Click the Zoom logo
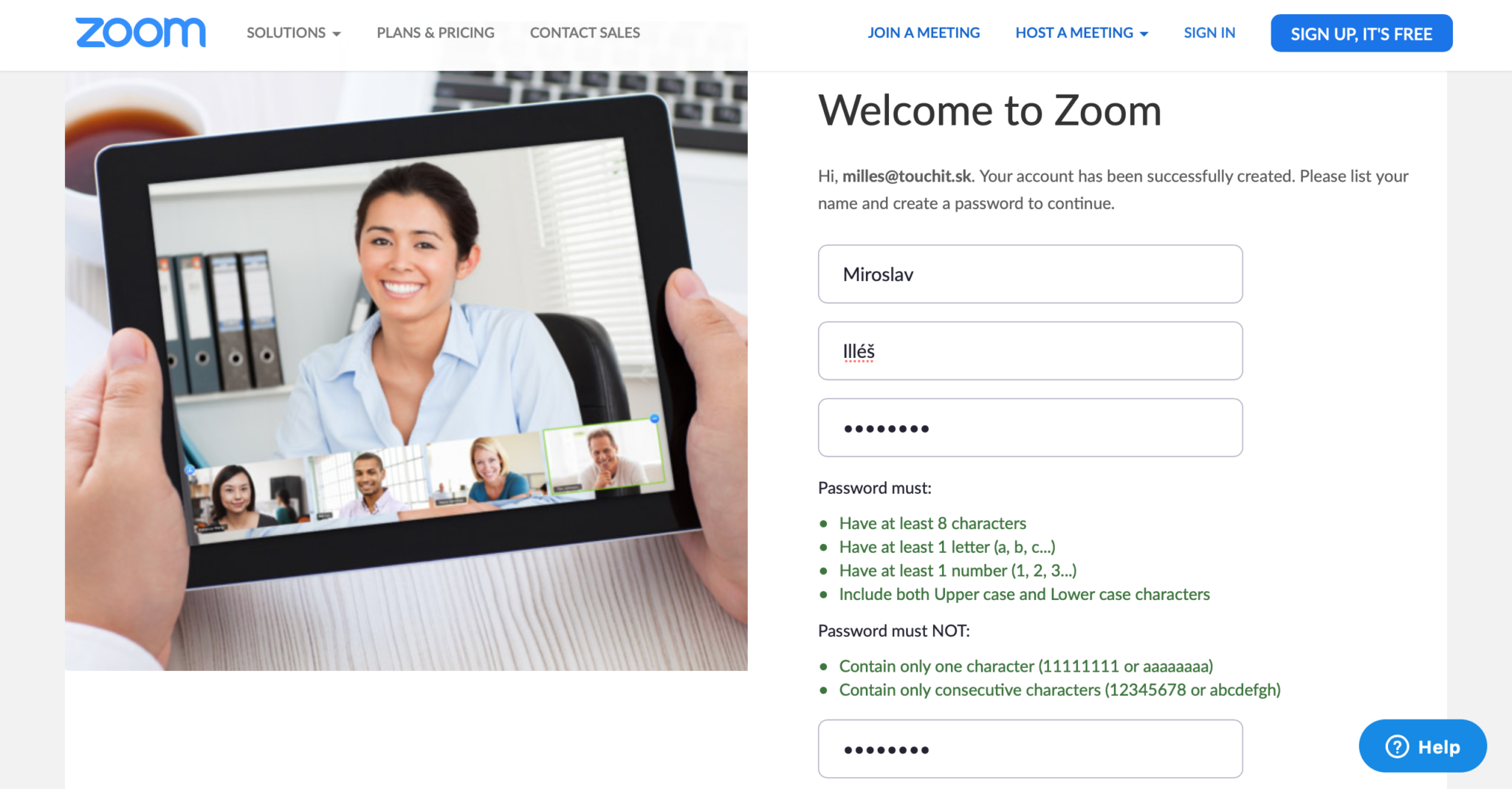Viewport: 1512px width, 789px height. pyautogui.click(x=140, y=32)
